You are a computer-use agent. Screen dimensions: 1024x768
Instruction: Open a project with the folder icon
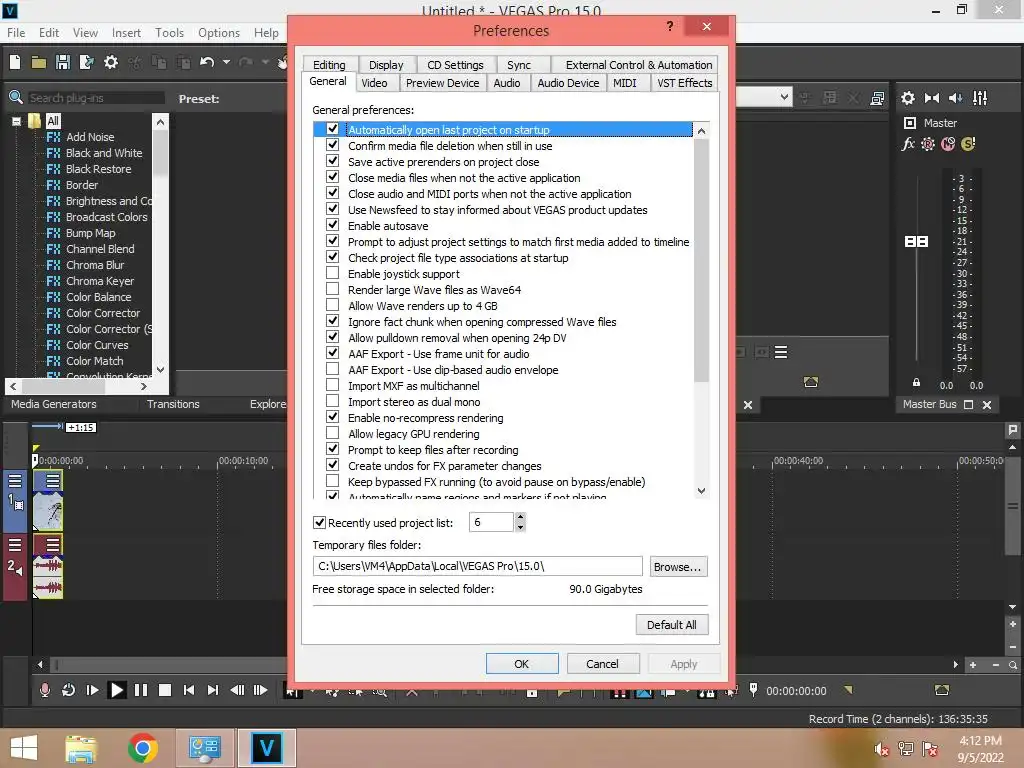pyautogui.click(x=39, y=62)
